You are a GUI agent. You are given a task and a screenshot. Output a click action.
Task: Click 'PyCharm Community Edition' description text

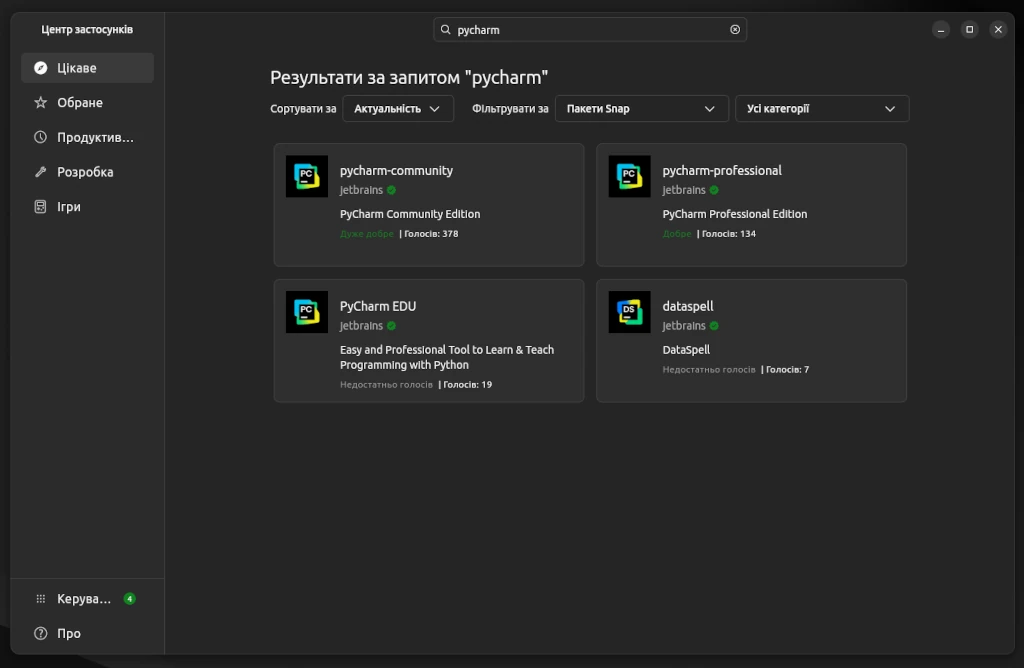click(x=409, y=214)
